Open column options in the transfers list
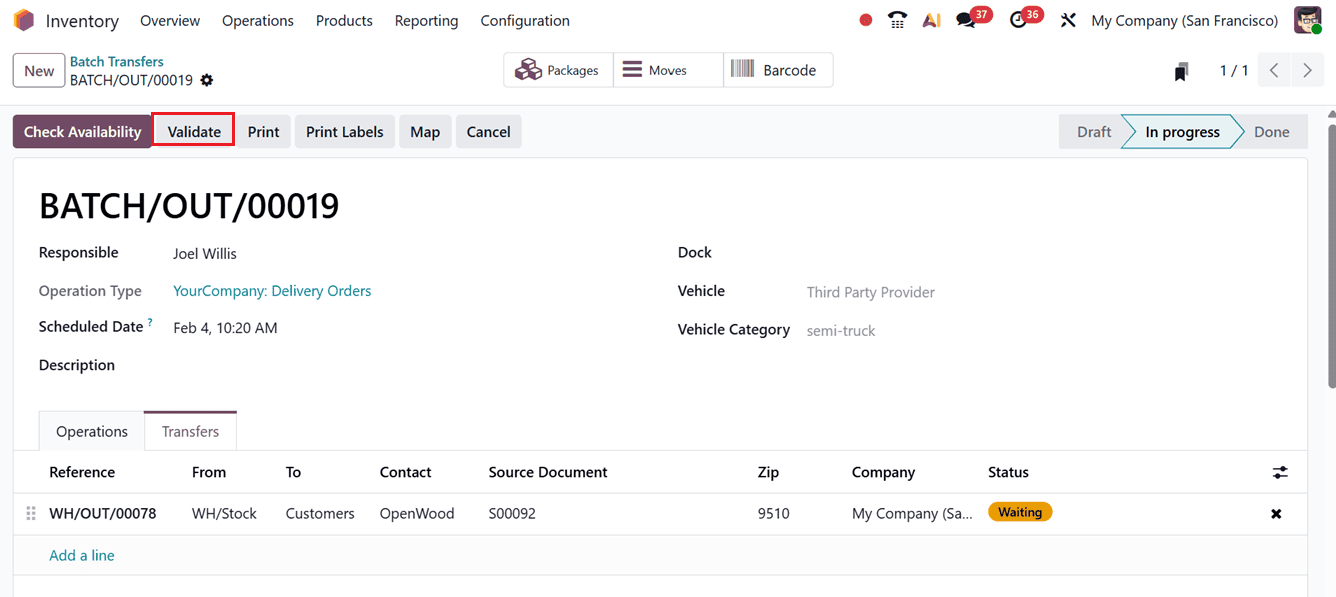The width and height of the screenshot is (1336, 597). (x=1281, y=471)
